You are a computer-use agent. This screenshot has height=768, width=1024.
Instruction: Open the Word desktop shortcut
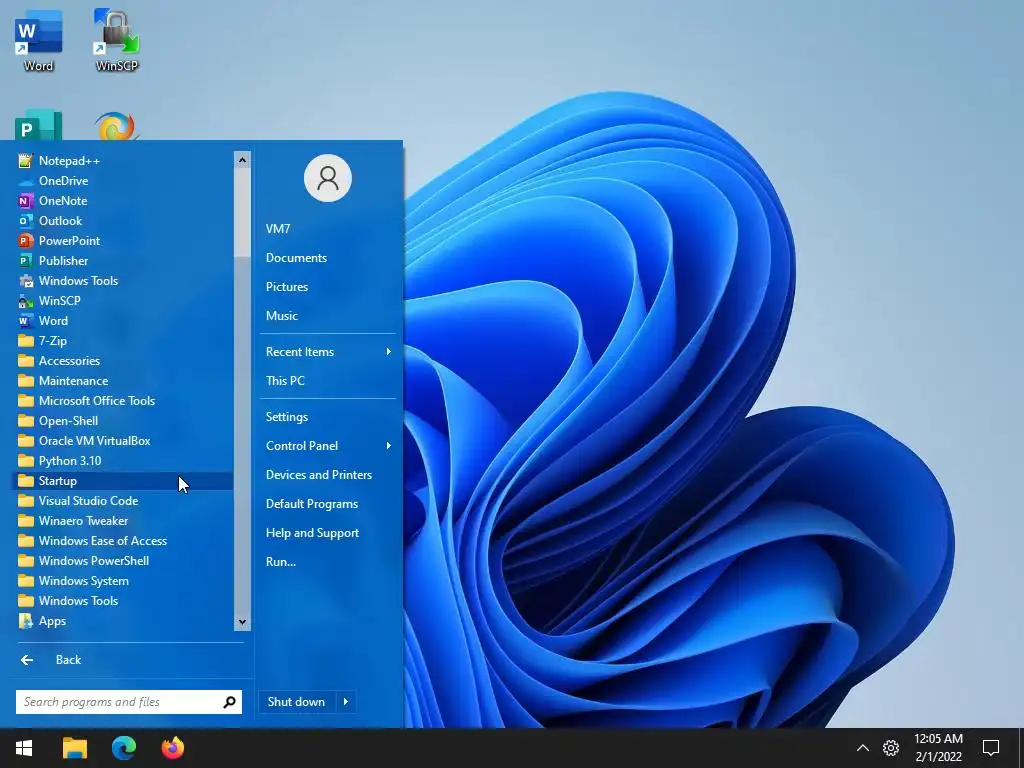[x=39, y=39]
